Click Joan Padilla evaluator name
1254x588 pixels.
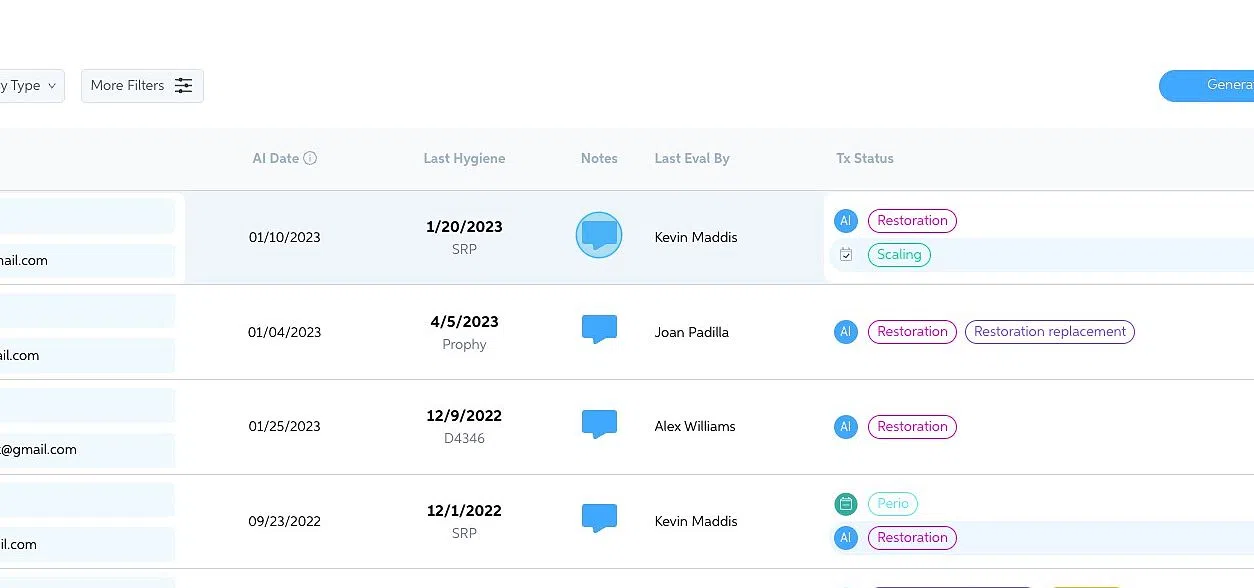692,332
